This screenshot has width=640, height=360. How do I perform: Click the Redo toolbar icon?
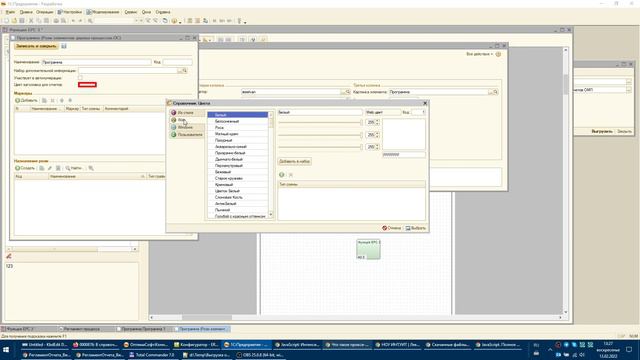[81, 20]
